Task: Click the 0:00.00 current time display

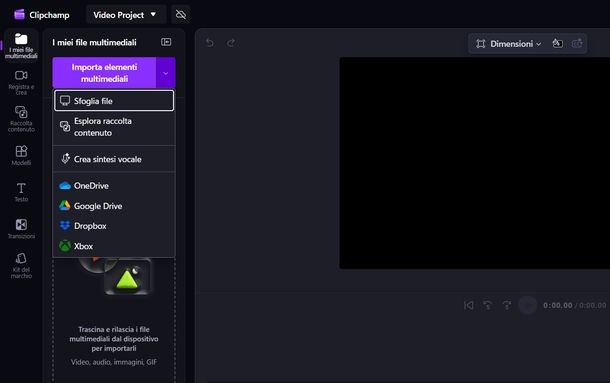Action: (557, 306)
